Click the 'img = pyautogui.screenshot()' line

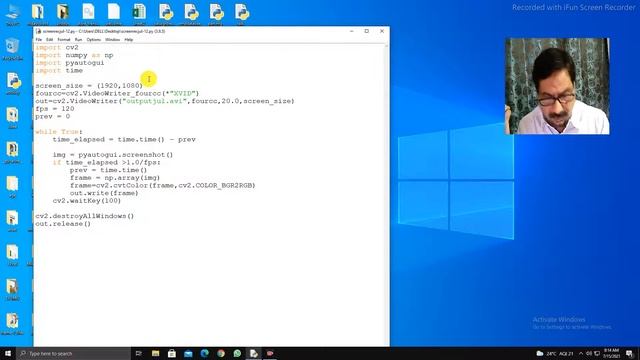click(113, 155)
